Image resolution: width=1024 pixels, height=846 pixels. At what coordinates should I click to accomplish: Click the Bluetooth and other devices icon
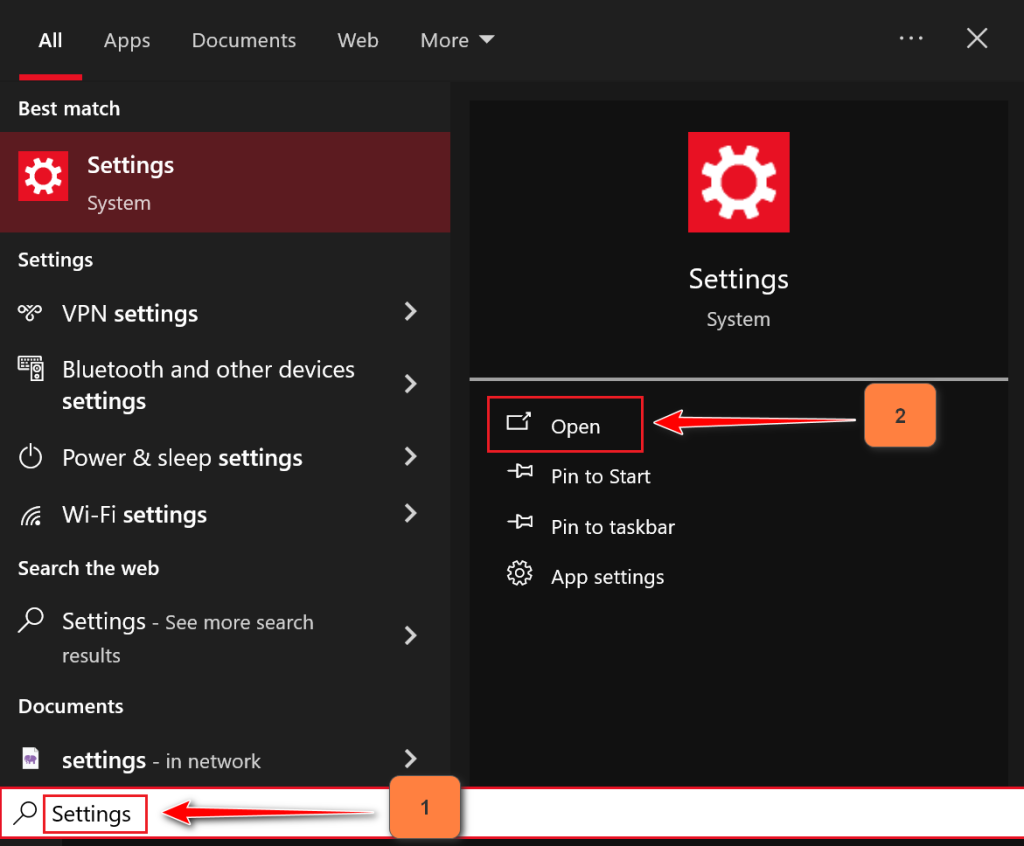click(31, 368)
